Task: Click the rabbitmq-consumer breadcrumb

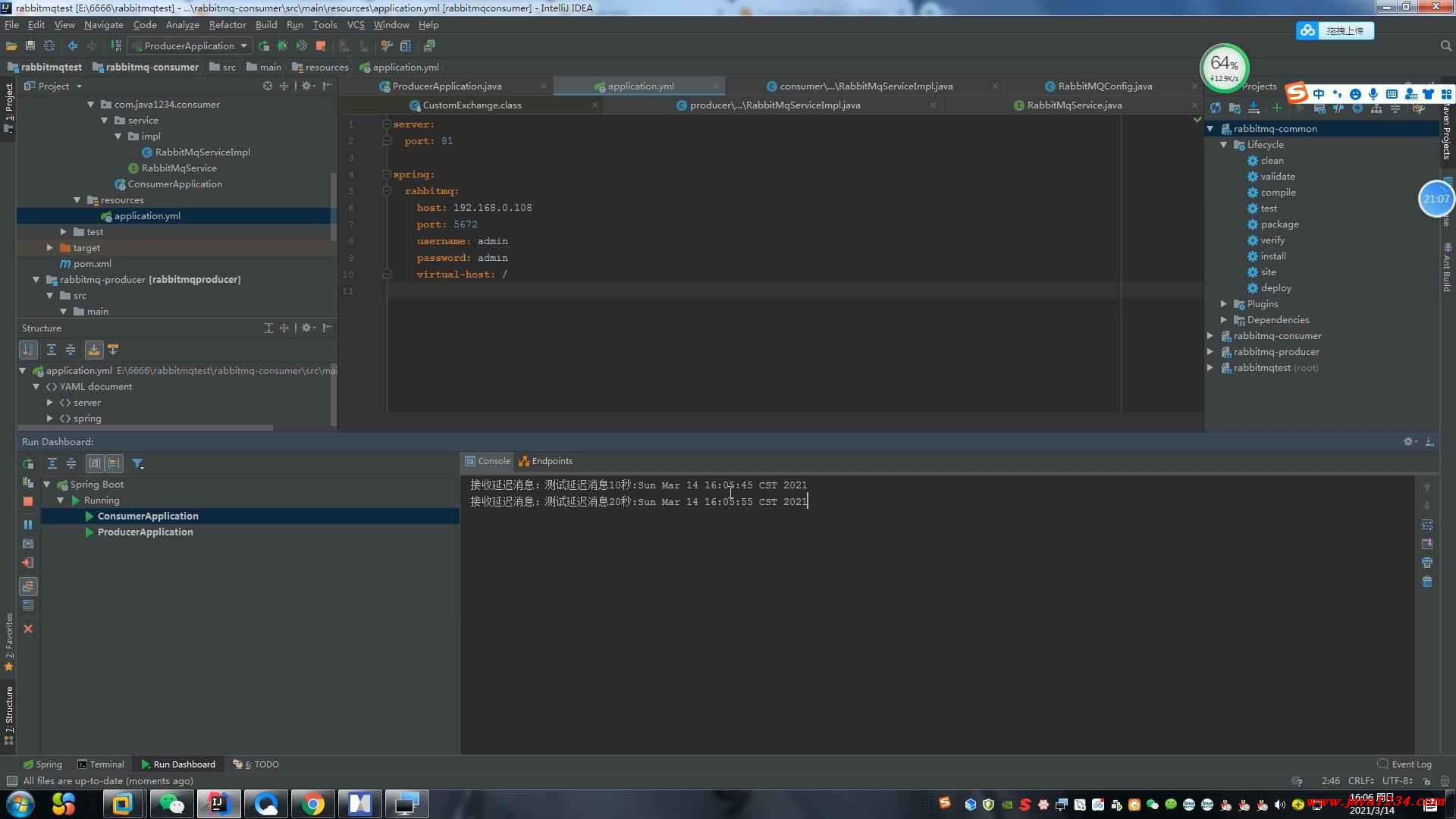Action: pos(146,67)
